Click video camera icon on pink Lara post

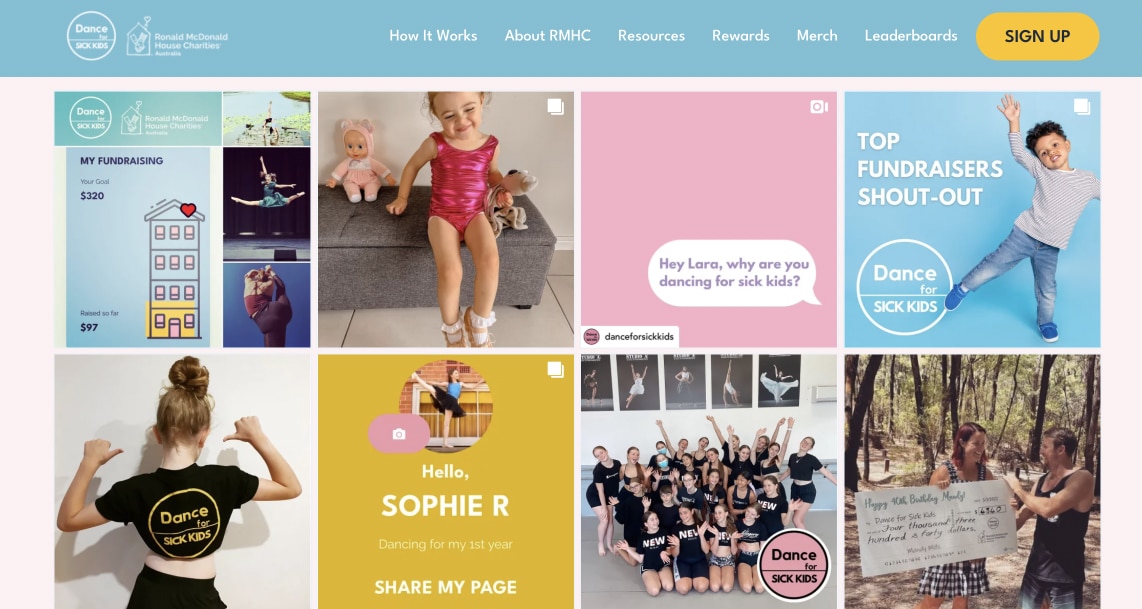coord(819,107)
